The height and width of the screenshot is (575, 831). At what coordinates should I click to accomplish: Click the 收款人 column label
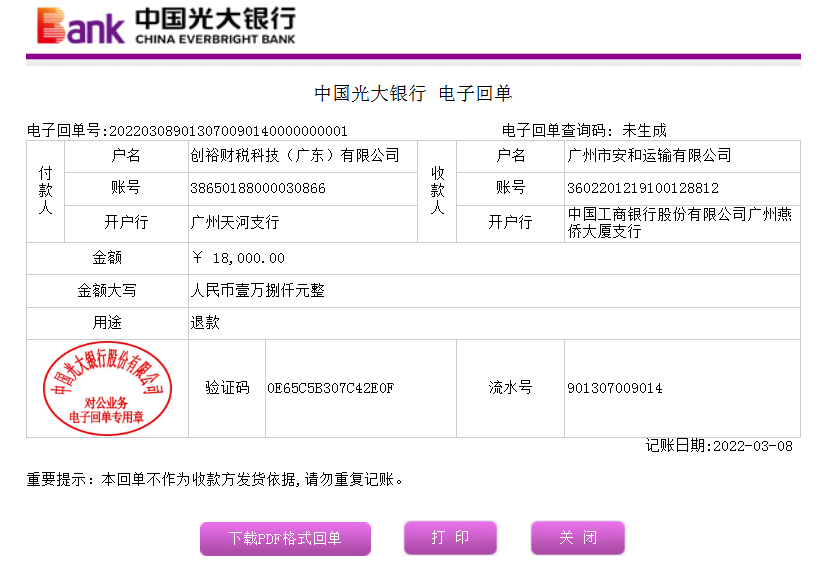437,191
